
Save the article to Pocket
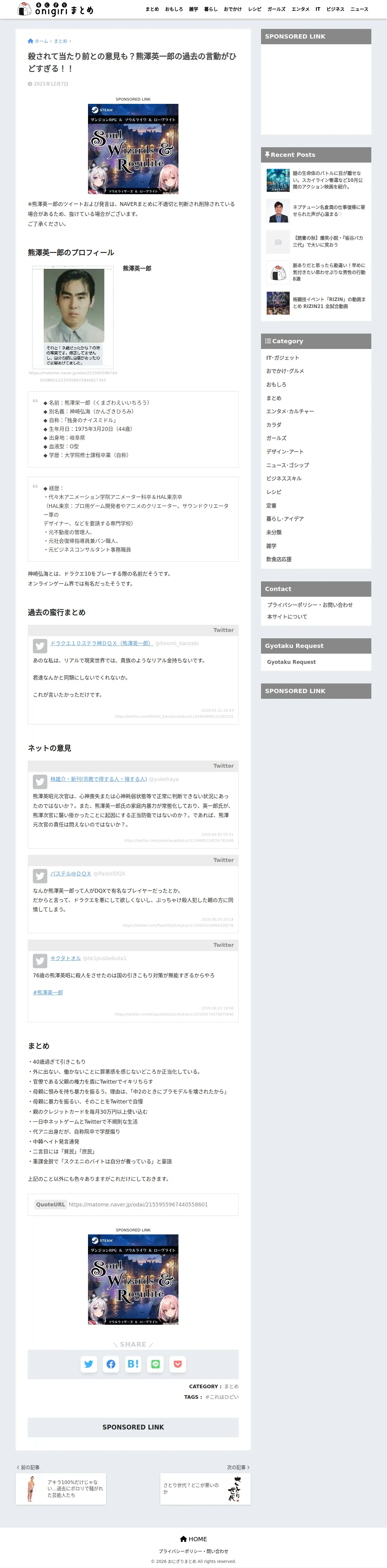coord(177,1364)
